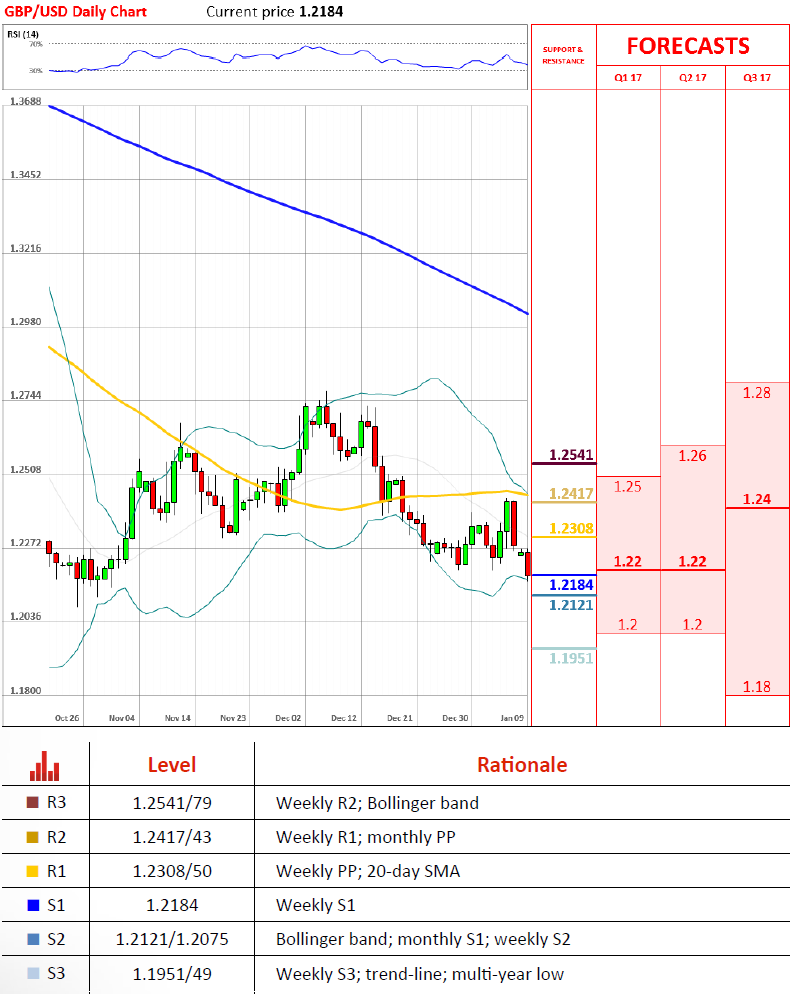Click the 1.1951 support level label

[570, 657]
